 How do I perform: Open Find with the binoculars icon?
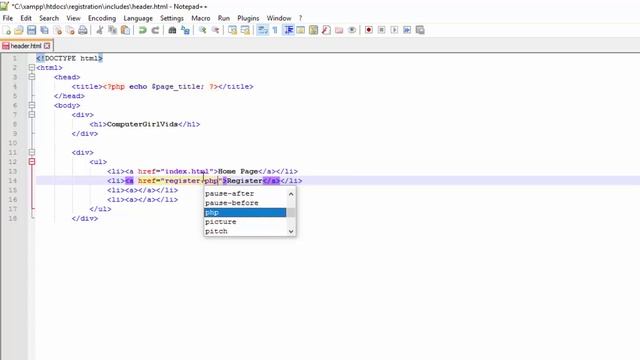[172, 30]
